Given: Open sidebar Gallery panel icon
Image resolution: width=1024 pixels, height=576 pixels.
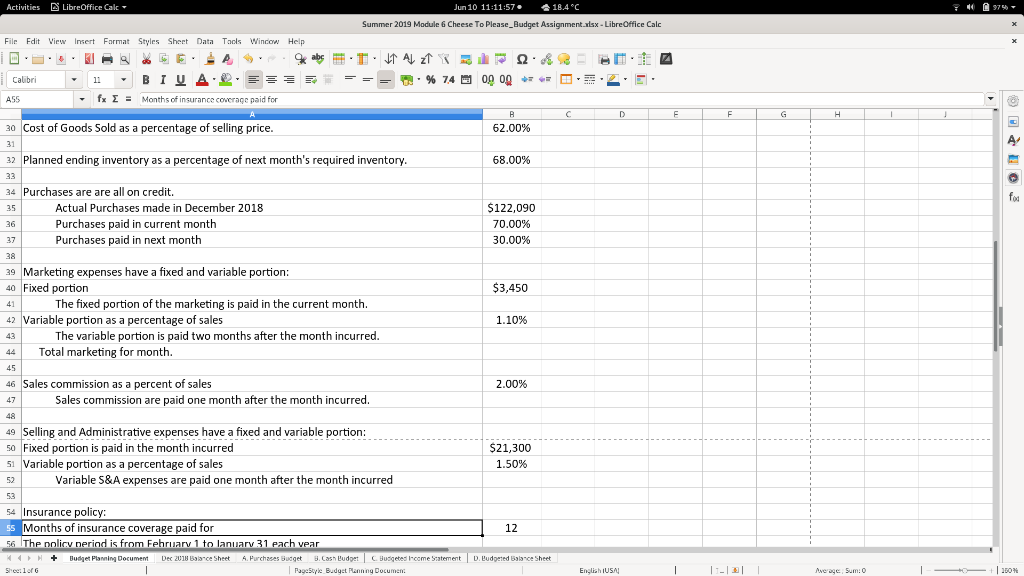Looking at the screenshot, I should click(x=1013, y=159).
